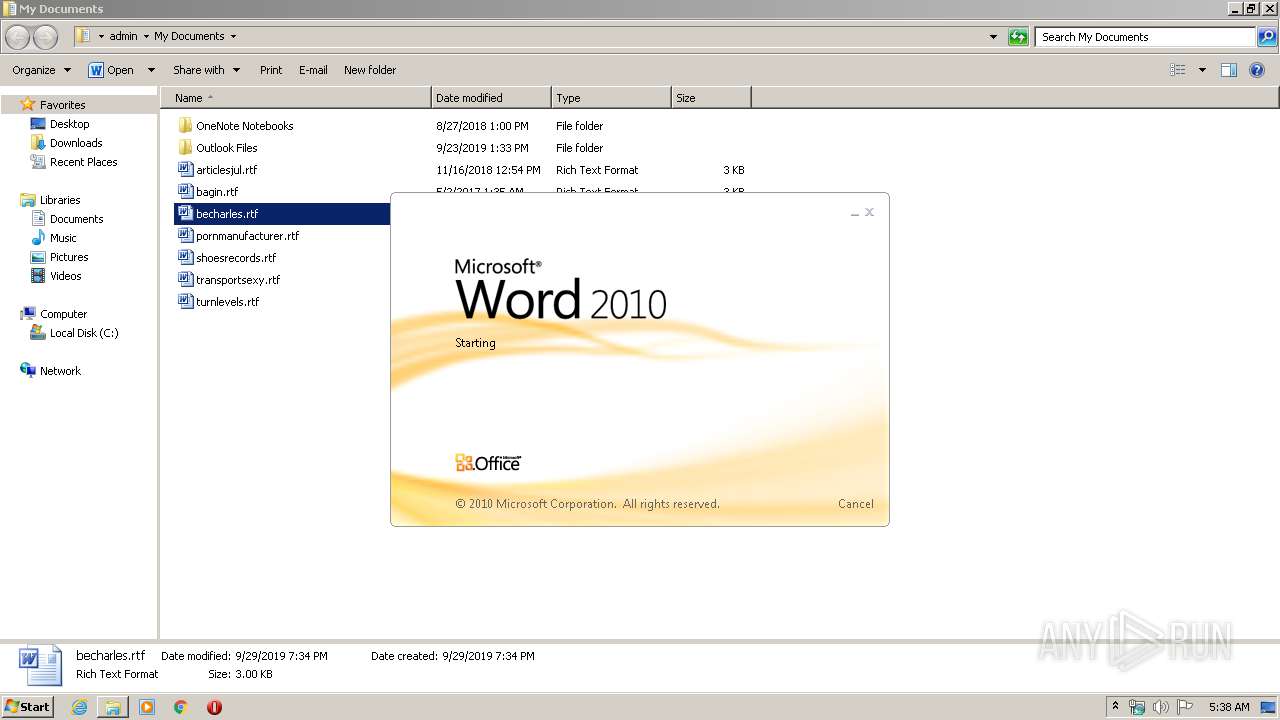The image size is (1280, 720).
Task: Click the volume speaker tray icon
Action: (1161, 707)
